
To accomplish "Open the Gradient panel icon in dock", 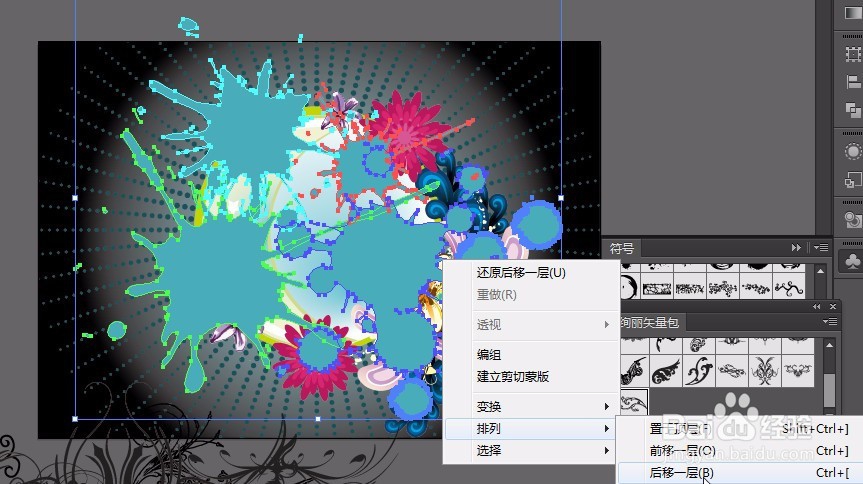I will pyautogui.click(x=853, y=13).
